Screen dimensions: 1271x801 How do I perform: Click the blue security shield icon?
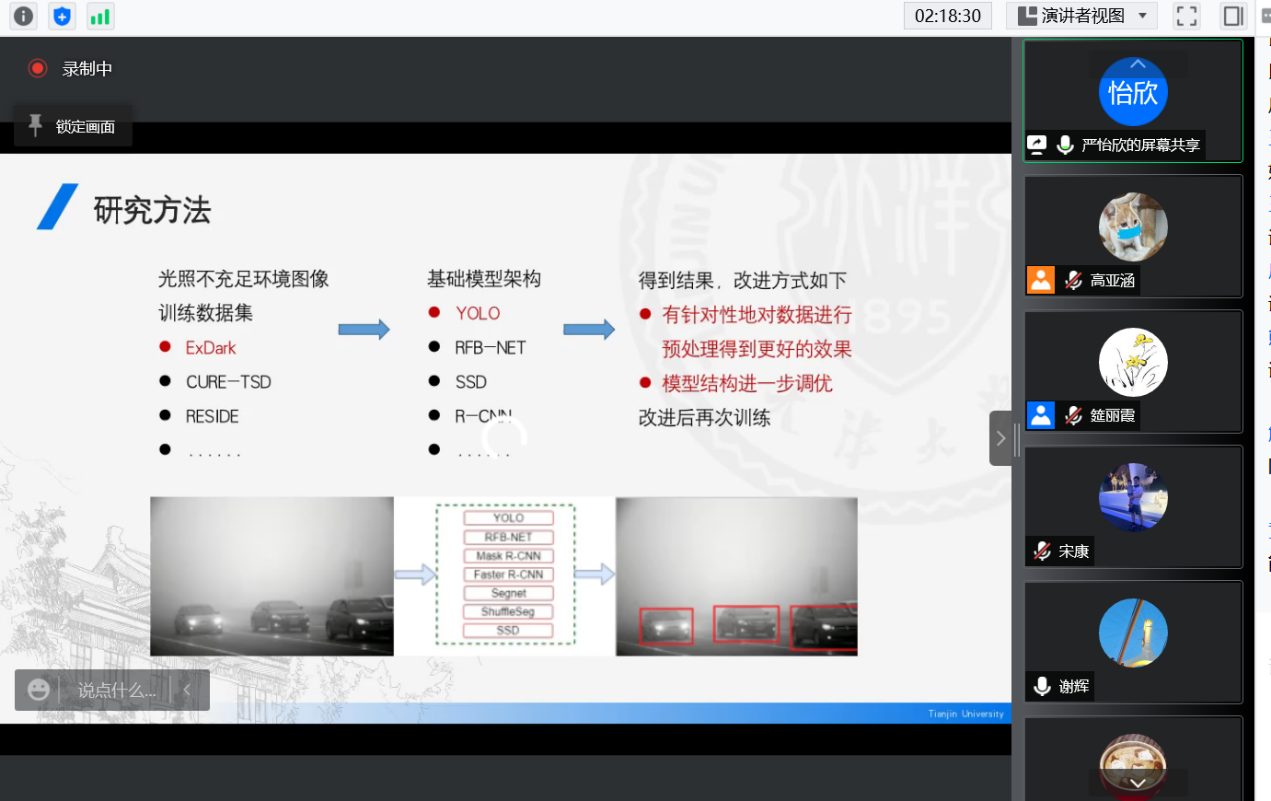[62, 16]
